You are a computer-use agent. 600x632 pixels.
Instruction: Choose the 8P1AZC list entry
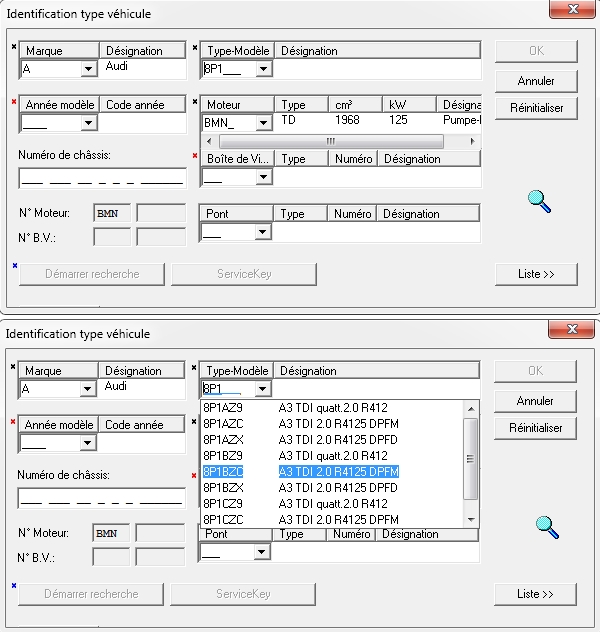pos(331,423)
